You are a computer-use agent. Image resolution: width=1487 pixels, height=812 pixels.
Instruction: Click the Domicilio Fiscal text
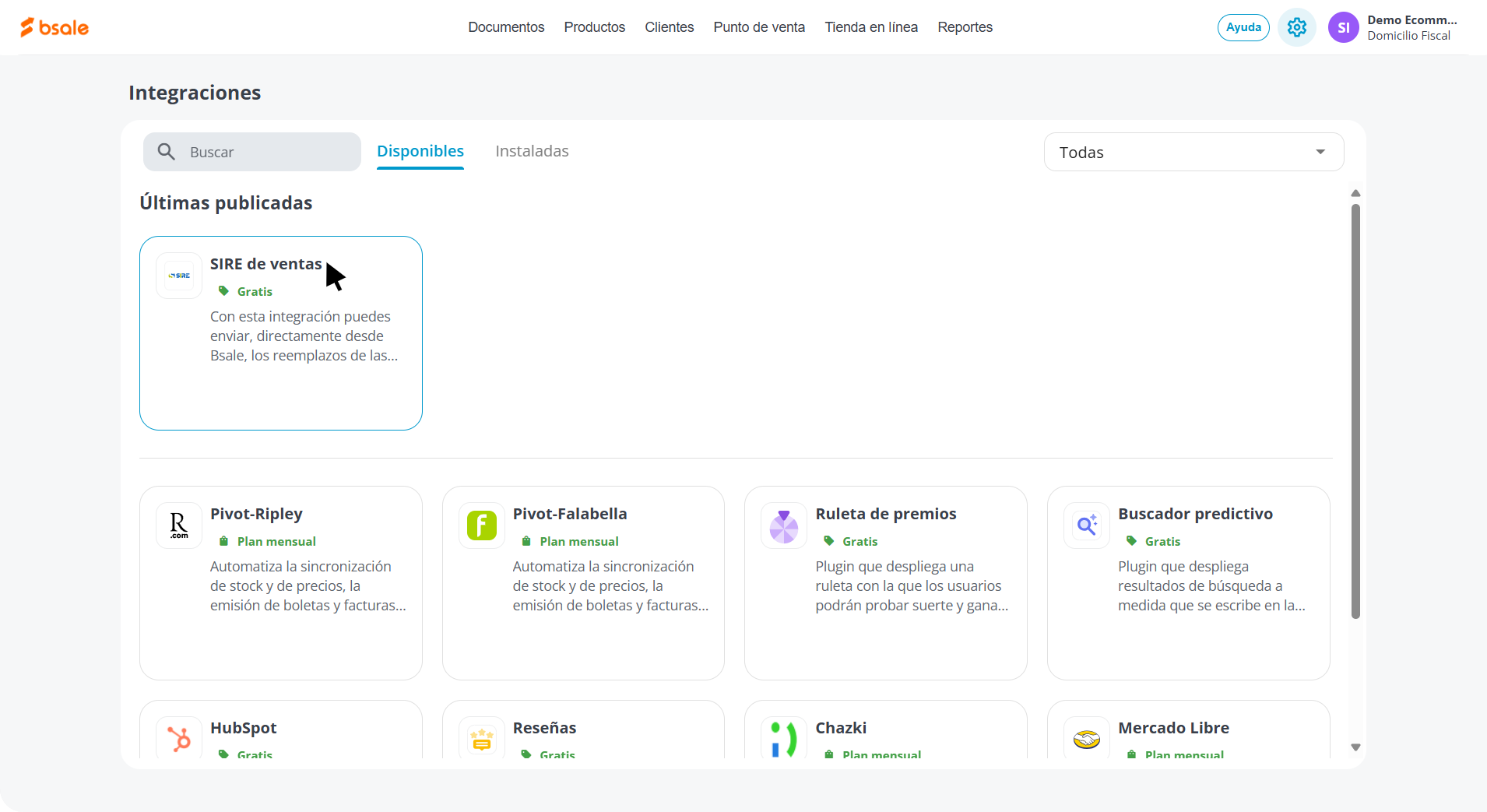pyautogui.click(x=1409, y=36)
